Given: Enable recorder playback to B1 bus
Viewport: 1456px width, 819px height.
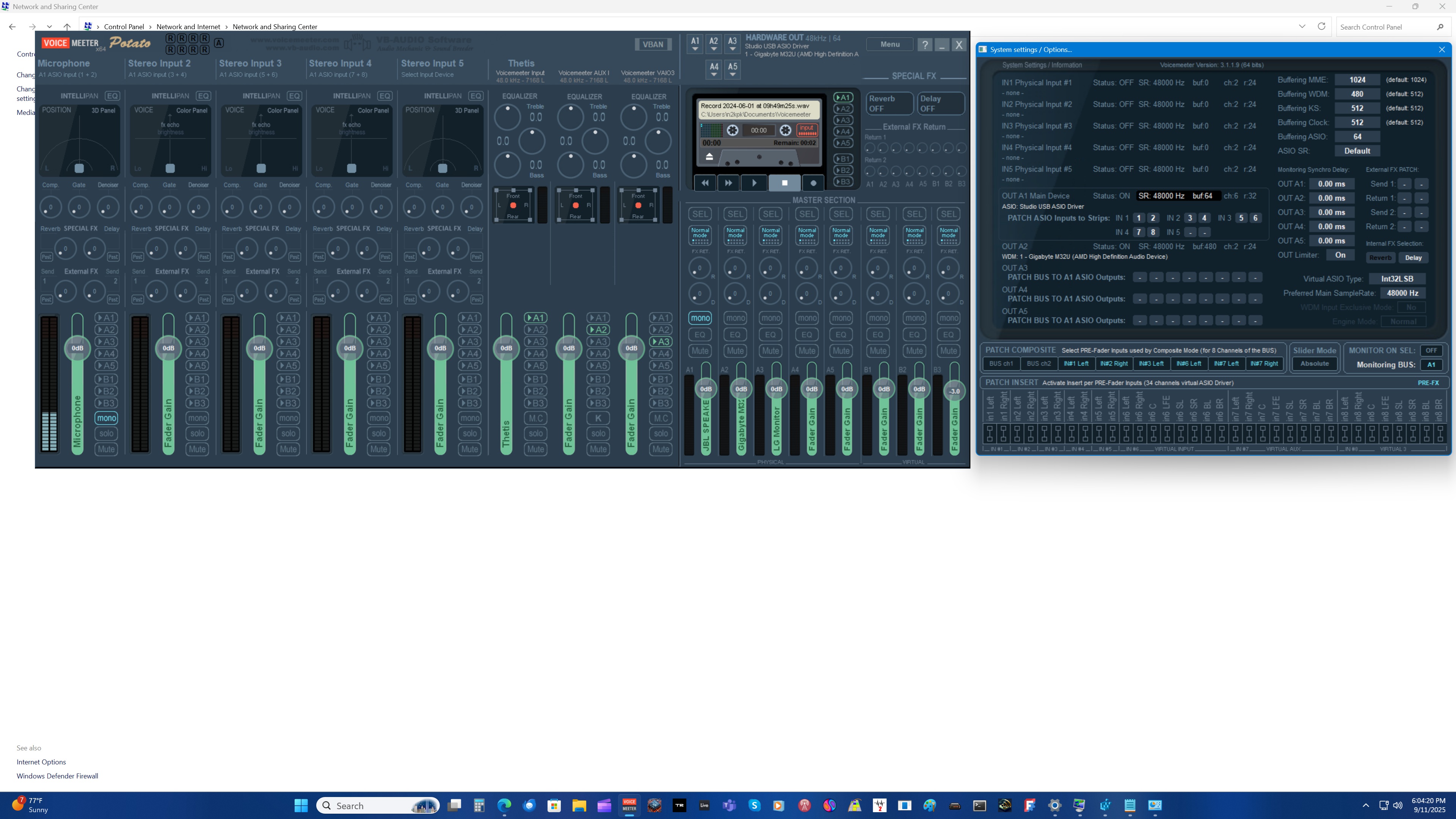Looking at the screenshot, I should click(x=843, y=159).
